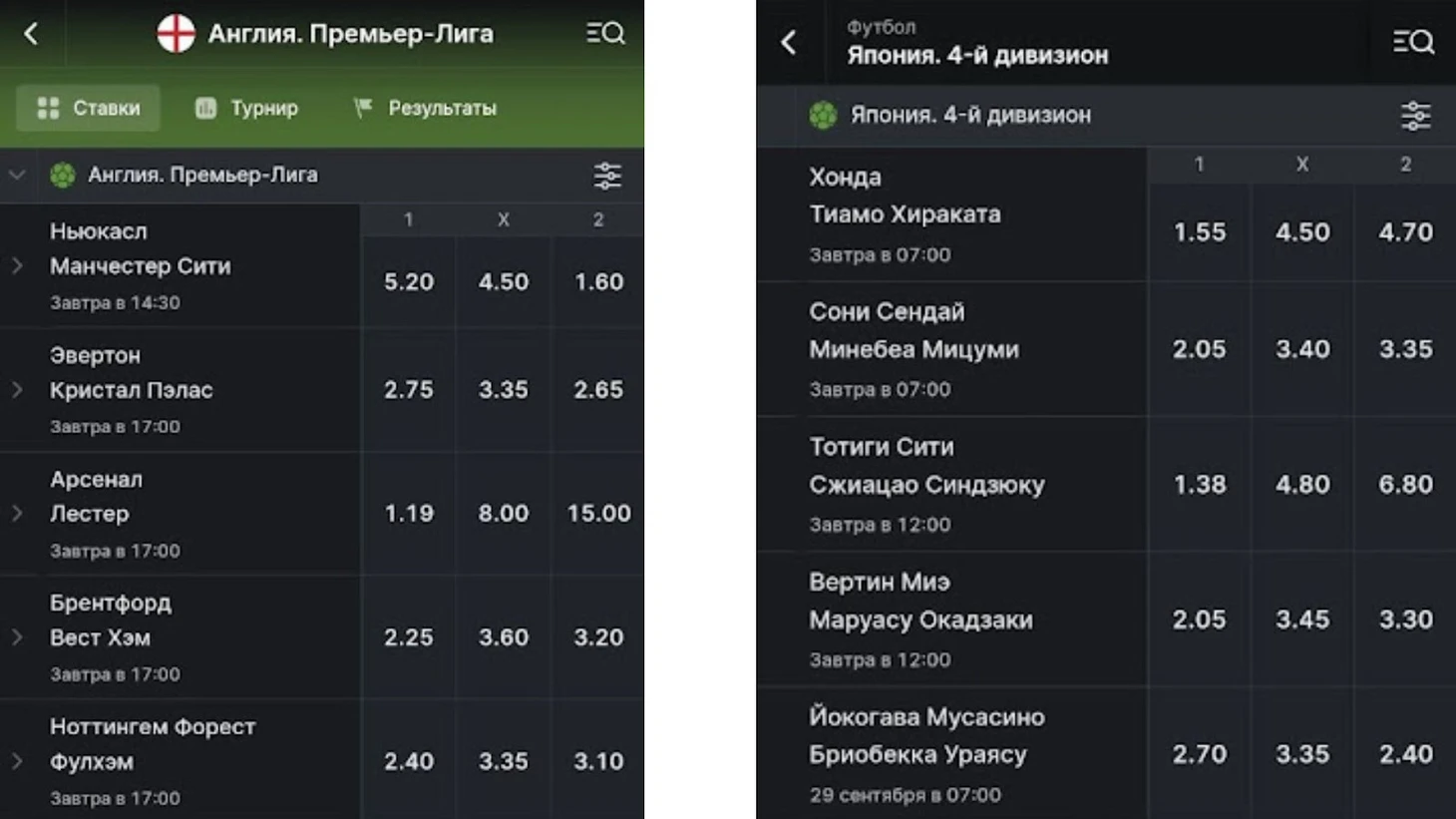
Task: Collapse the Англия. Премьер-Лига section
Action: tap(17, 176)
